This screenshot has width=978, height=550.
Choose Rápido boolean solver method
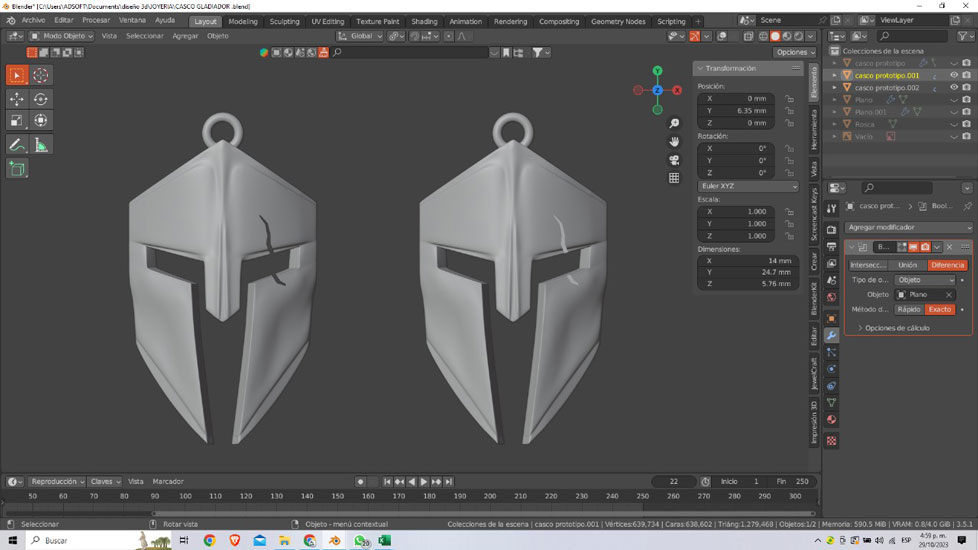click(x=907, y=309)
